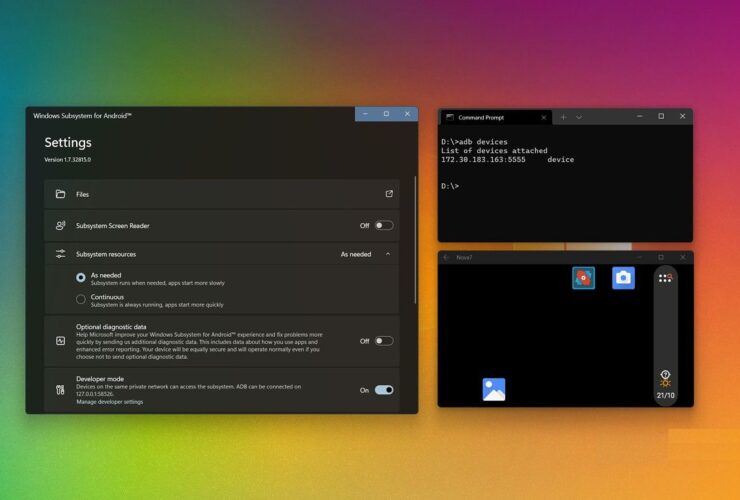Open Manage developer settings link
This screenshot has height=500, width=740.
tap(109, 402)
